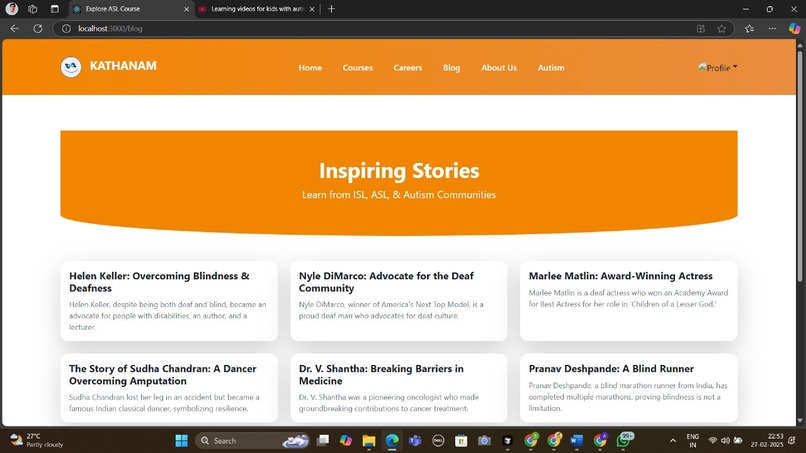
Task: Open a new tab with plus button
Action: pos(332,9)
